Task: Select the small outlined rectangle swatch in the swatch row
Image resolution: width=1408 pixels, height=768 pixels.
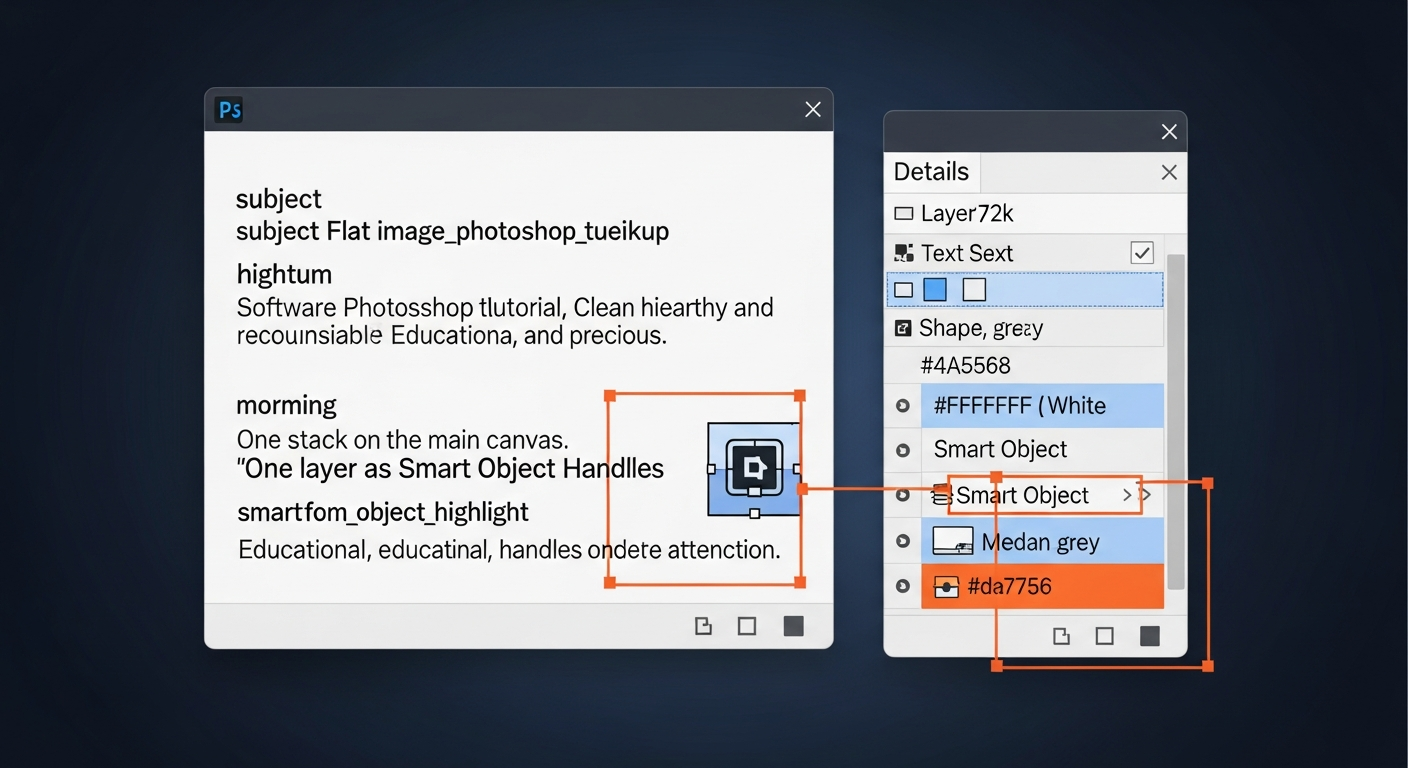Action: coord(904,291)
